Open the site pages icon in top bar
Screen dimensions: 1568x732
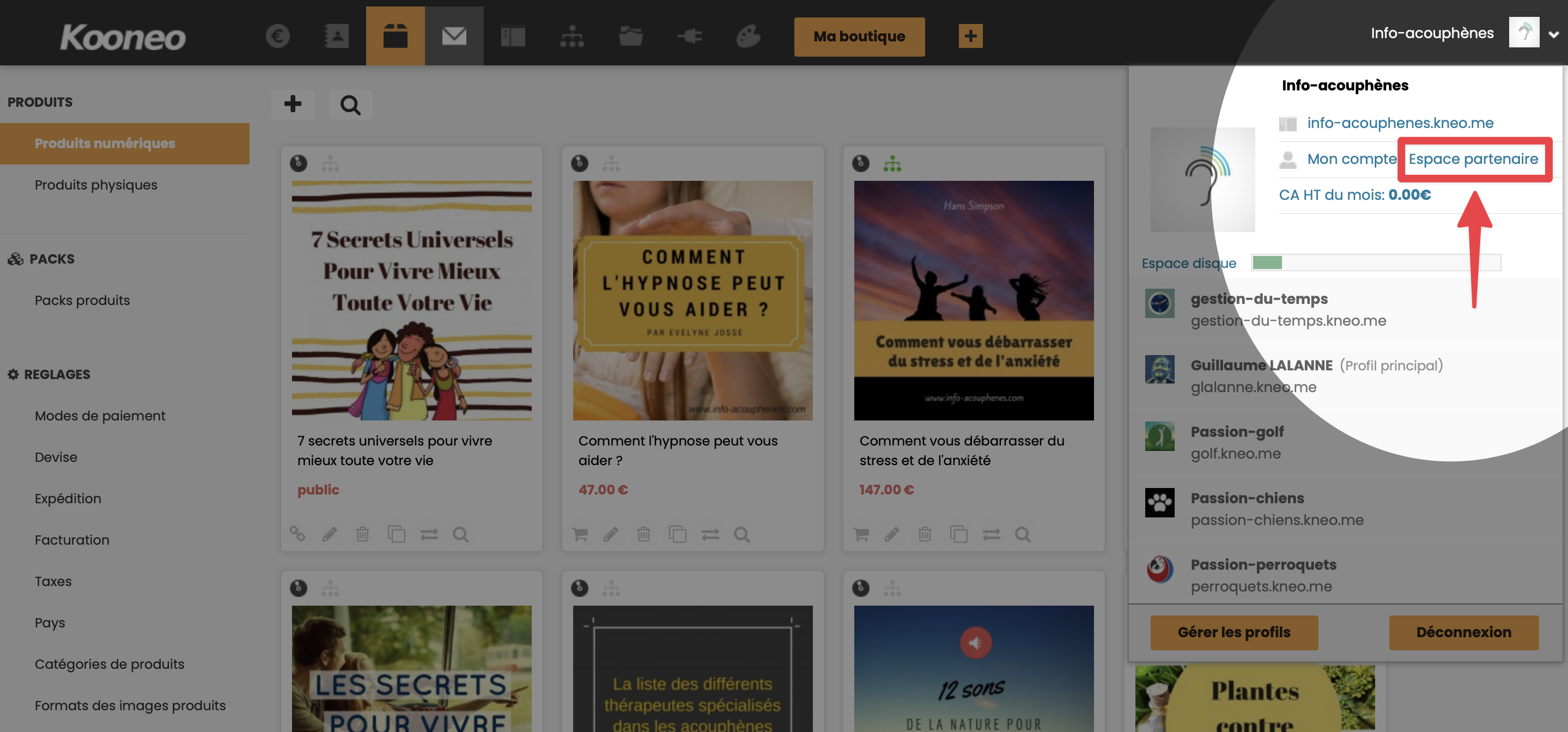[513, 36]
